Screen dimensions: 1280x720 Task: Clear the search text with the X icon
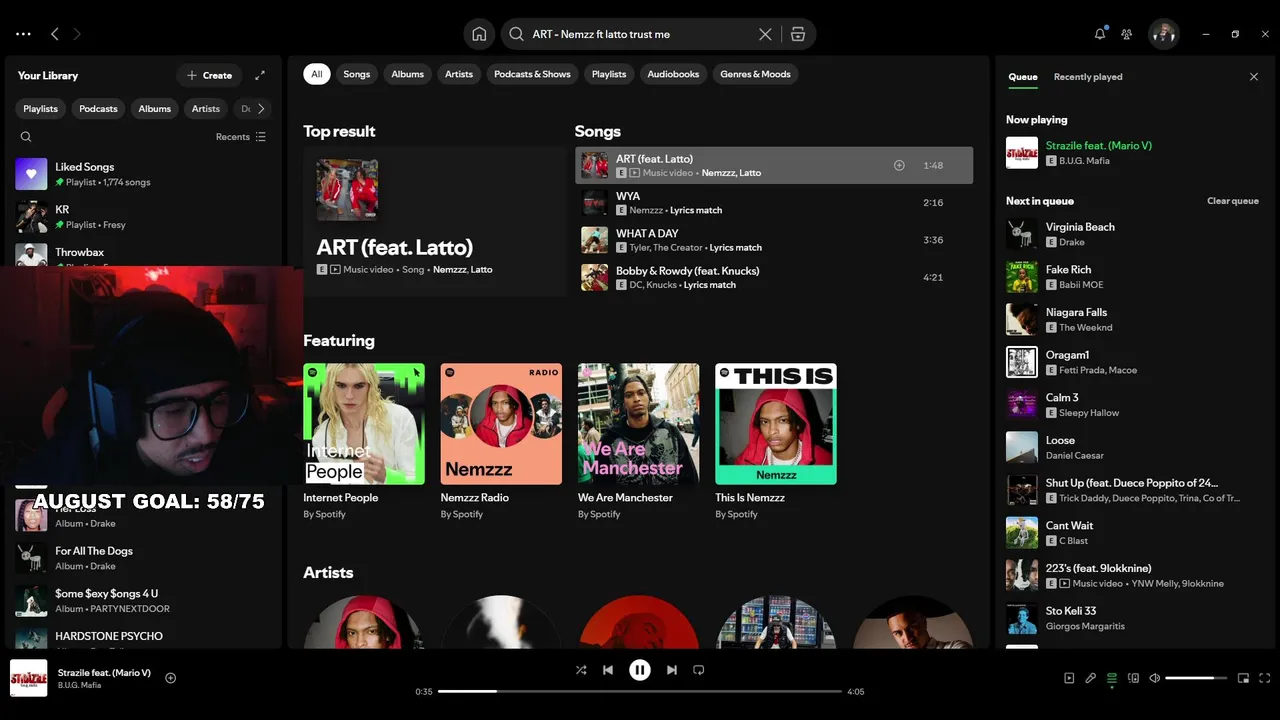tap(765, 34)
